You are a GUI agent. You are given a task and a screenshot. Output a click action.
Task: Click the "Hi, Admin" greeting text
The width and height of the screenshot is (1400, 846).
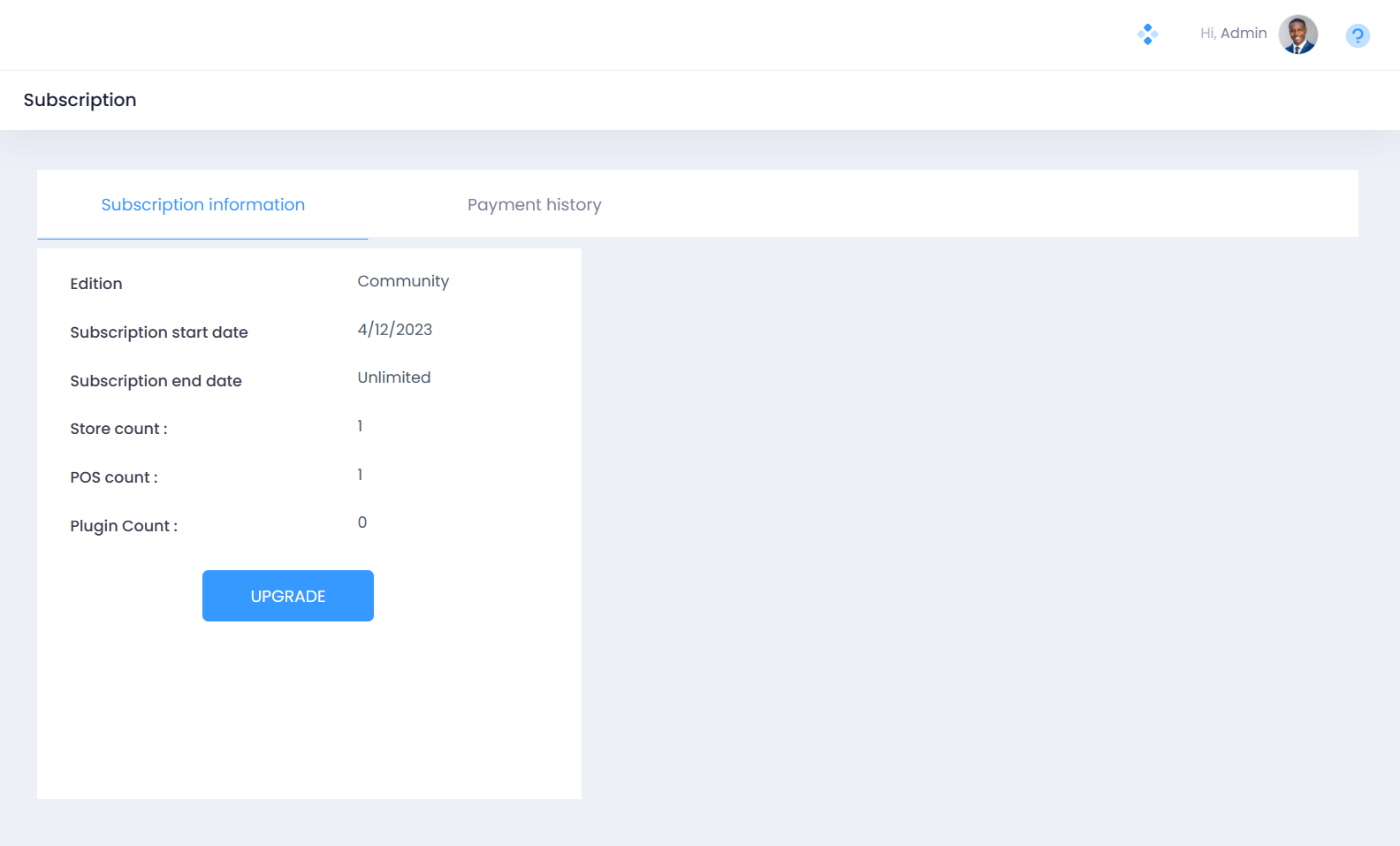click(x=1233, y=34)
